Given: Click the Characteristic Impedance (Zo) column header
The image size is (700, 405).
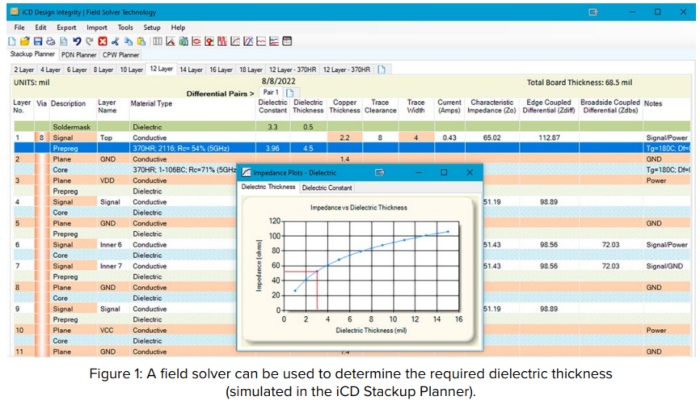Looking at the screenshot, I should (x=492, y=106).
